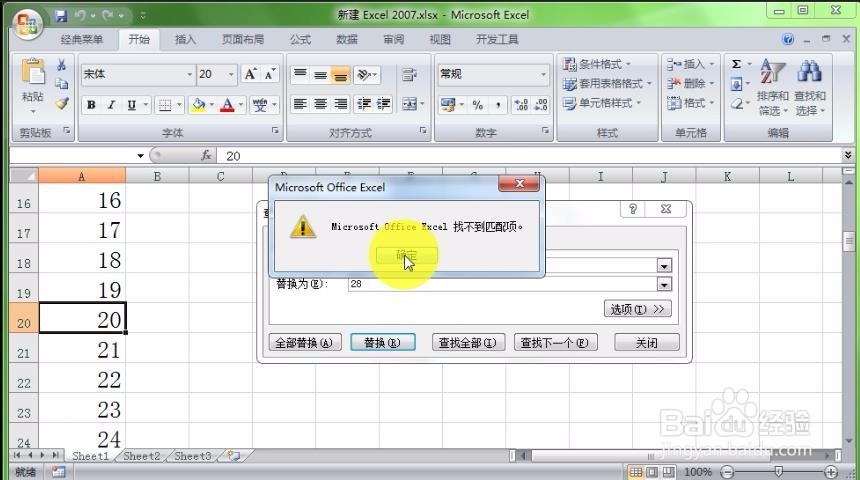Open font size dropdown
Viewport: 860px width, 480px height.
point(231,74)
